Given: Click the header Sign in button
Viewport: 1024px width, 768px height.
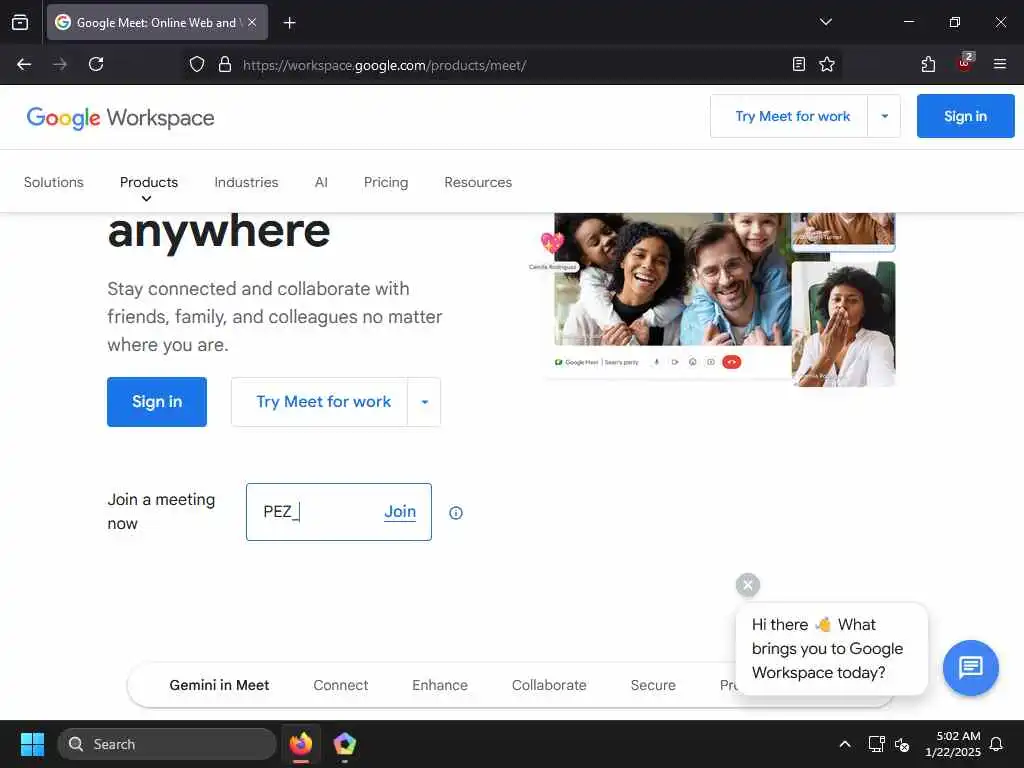Looking at the screenshot, I should pyautogui.click(x=965, y=116).
